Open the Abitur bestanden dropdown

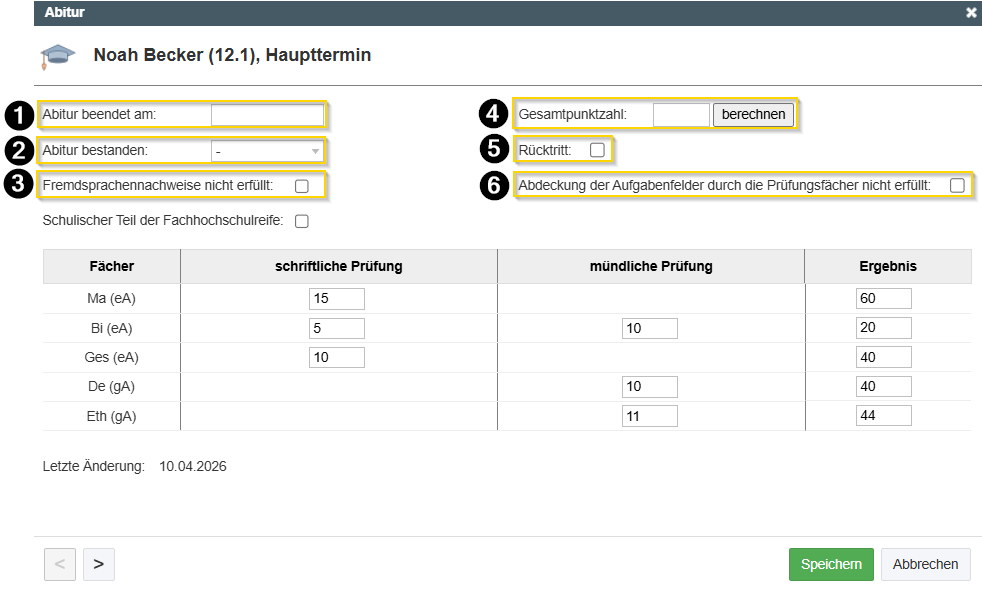268,151
